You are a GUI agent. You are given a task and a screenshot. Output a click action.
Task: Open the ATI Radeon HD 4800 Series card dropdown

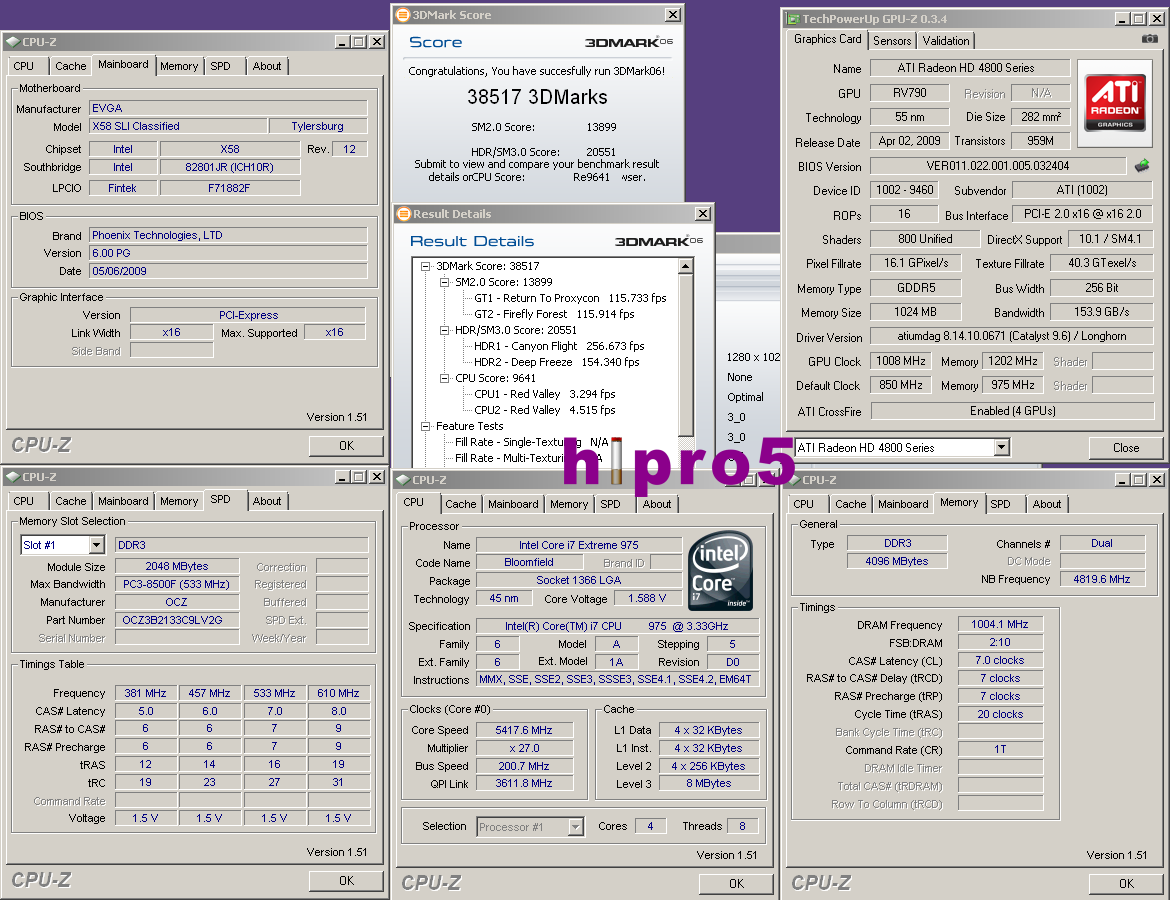coord(1001,448)
